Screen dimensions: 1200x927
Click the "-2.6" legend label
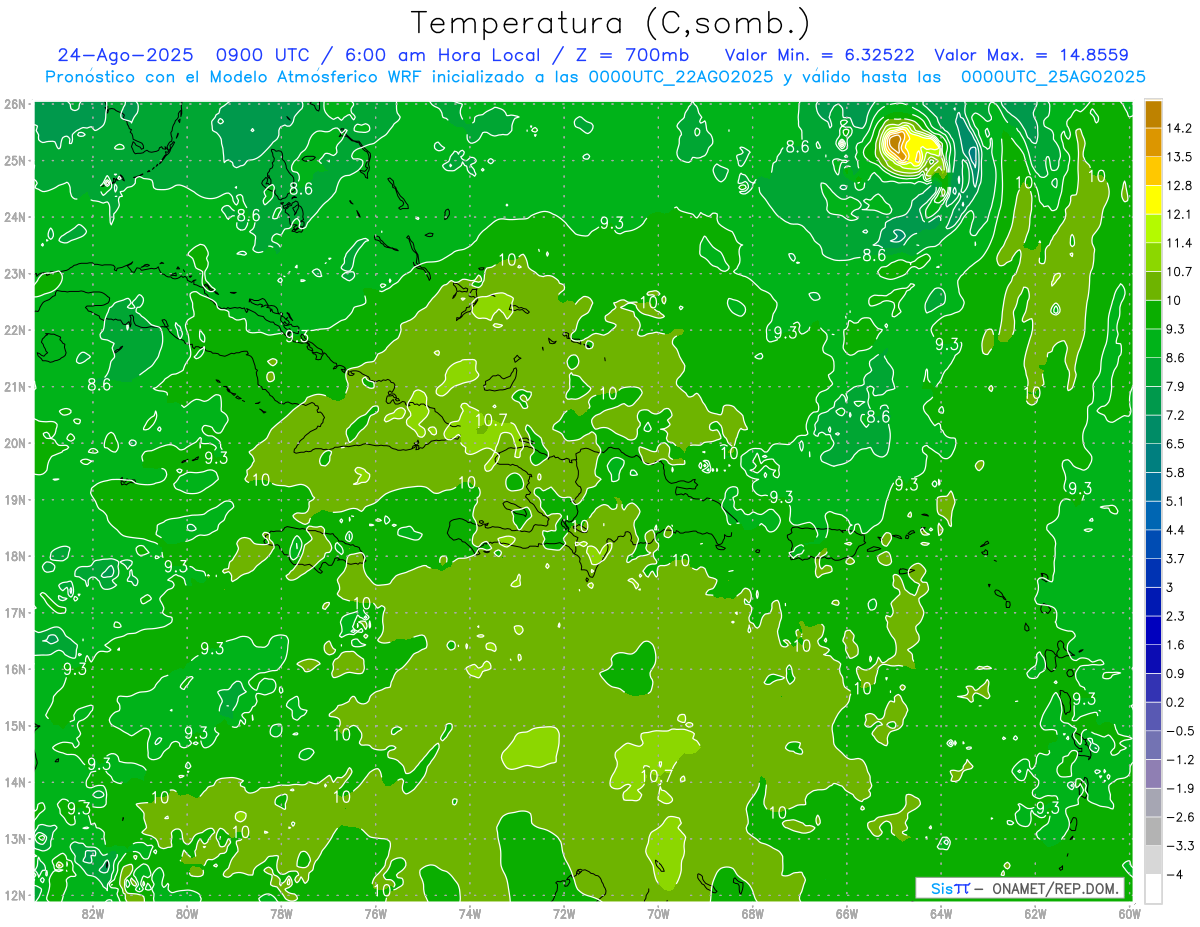(x=1178, y=817)
